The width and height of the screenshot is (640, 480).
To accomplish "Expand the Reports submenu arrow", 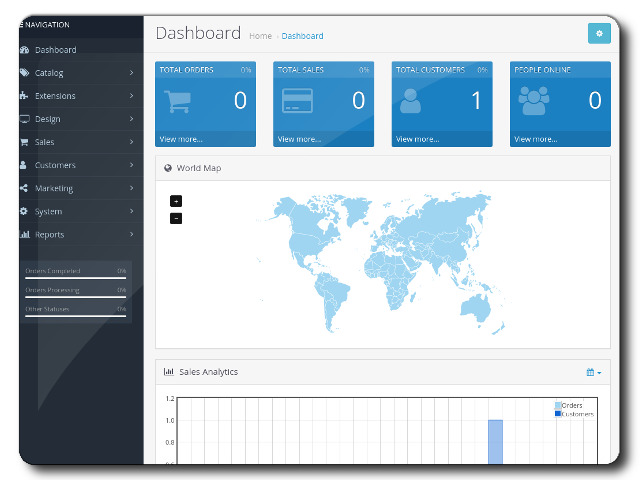I will [131, 234].
